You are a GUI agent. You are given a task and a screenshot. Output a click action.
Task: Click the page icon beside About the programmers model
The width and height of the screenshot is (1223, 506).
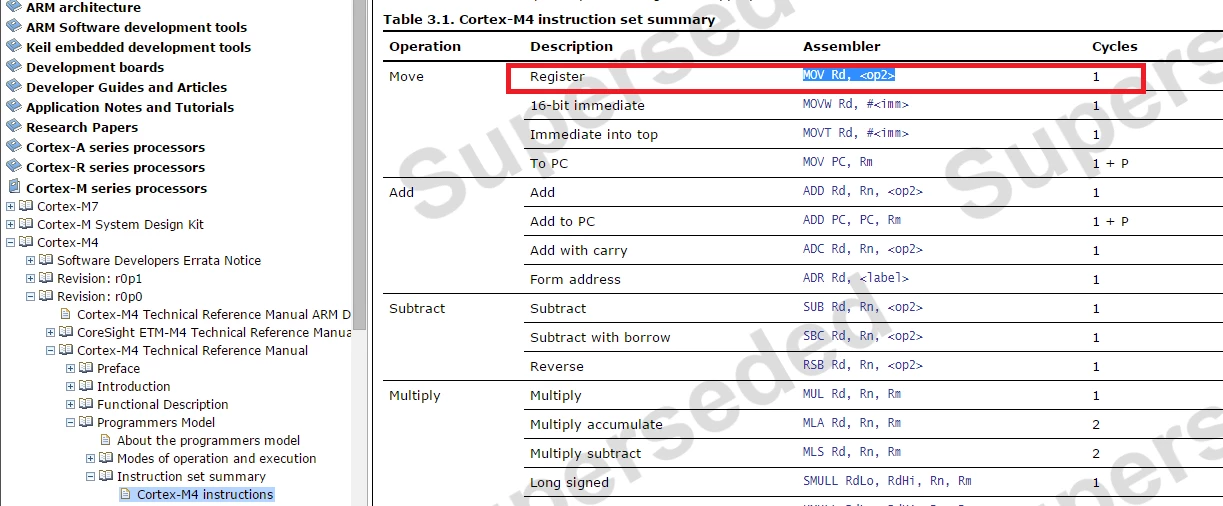pyautogui.click(x=106, y=440)
